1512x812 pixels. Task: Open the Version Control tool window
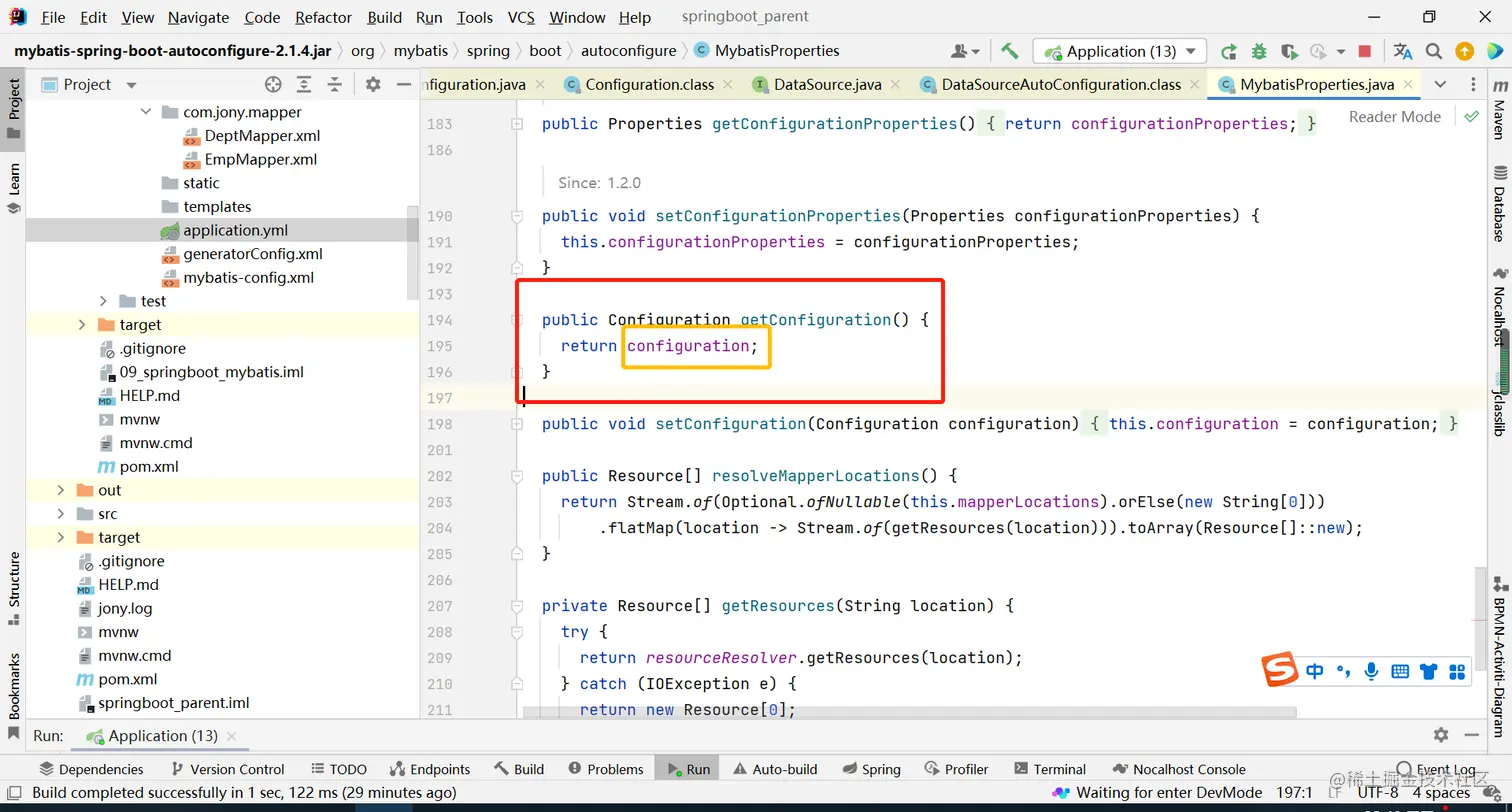click(x=228, y=769)
